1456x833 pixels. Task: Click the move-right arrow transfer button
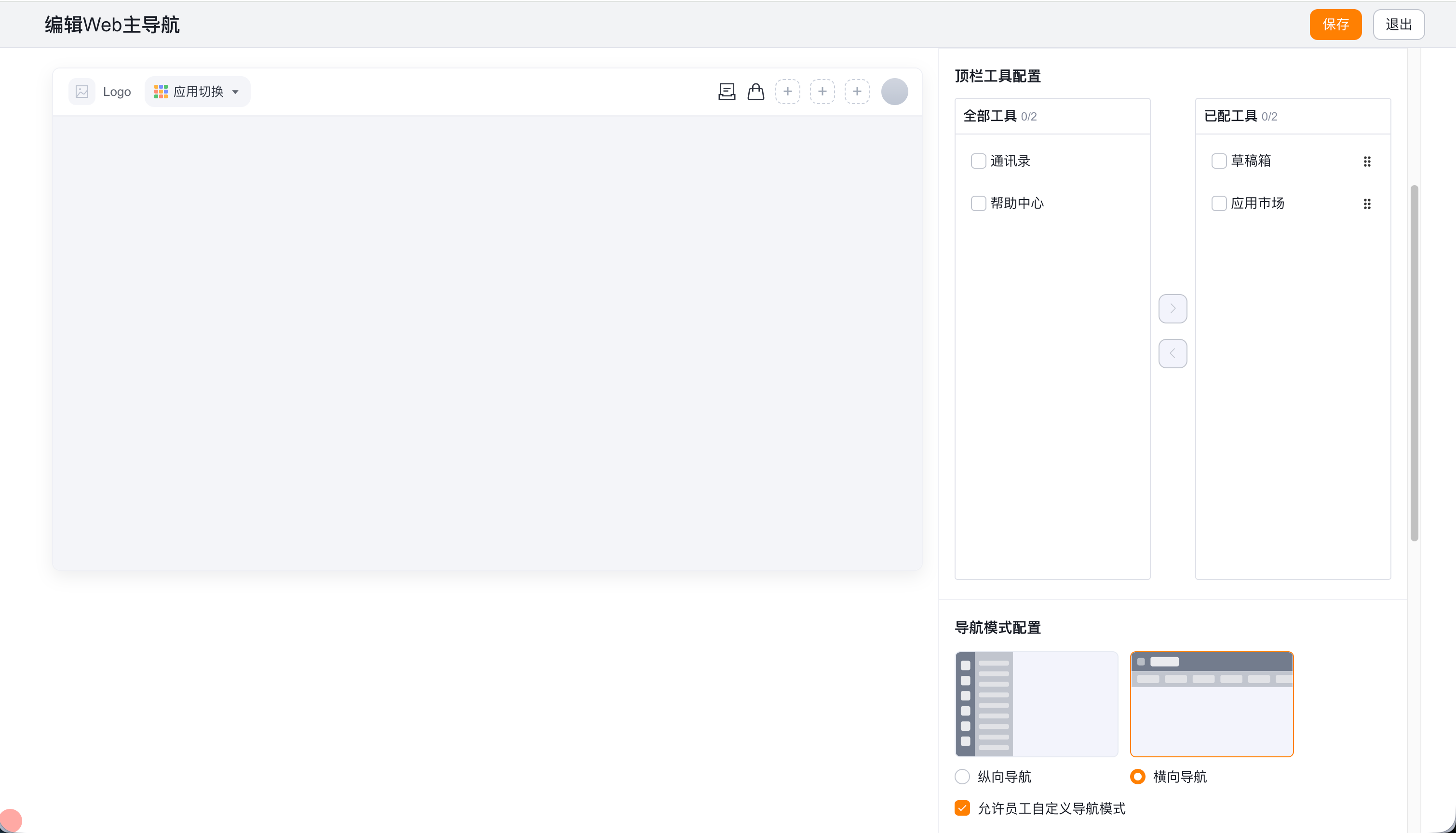pos(1173,309)
